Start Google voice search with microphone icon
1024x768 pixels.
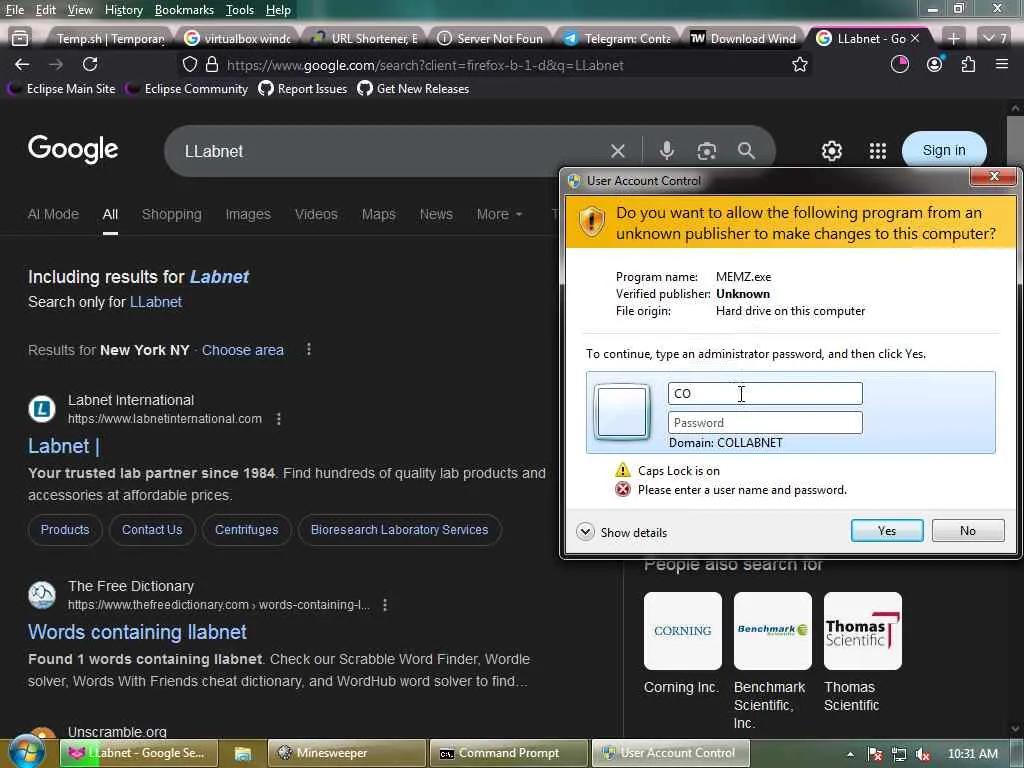click(666, 151)
